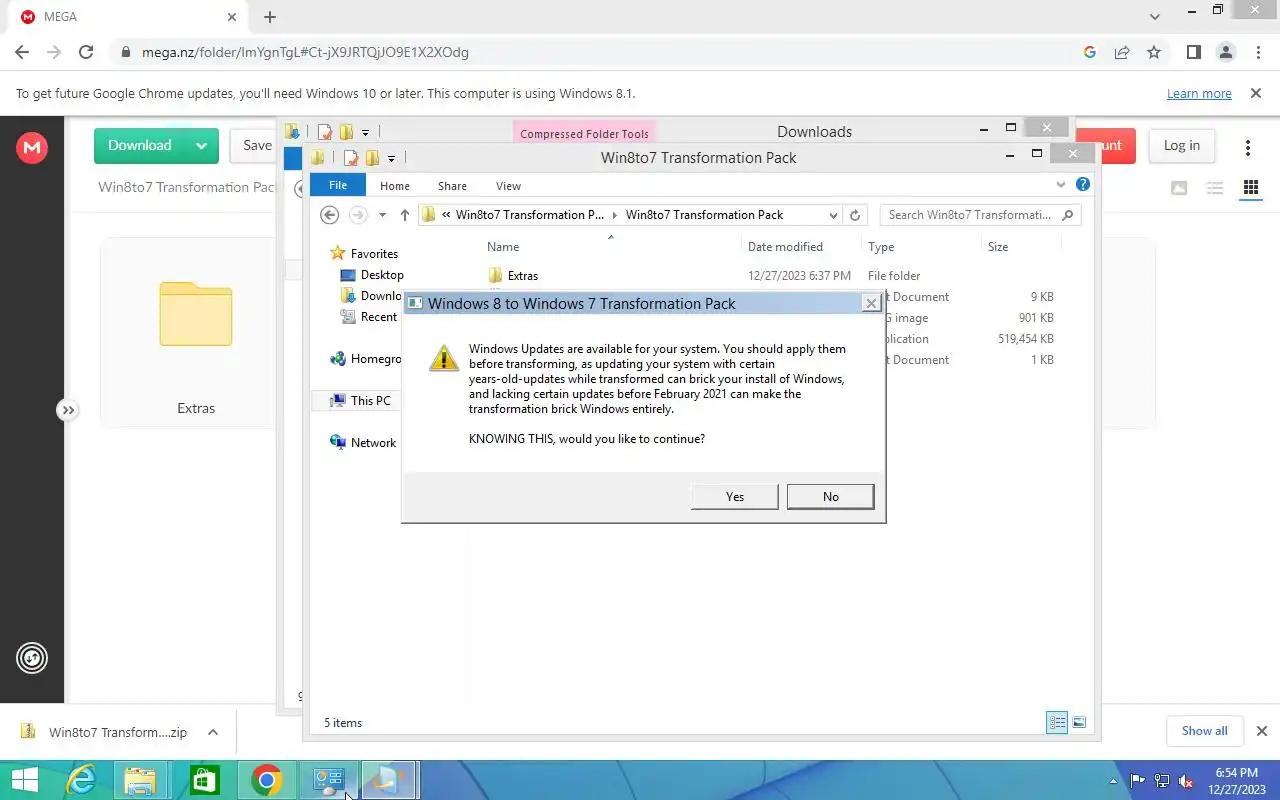Show all downloads in Chrome
This screenshot has height=800, width=1280.
[x=1204, y=731]
